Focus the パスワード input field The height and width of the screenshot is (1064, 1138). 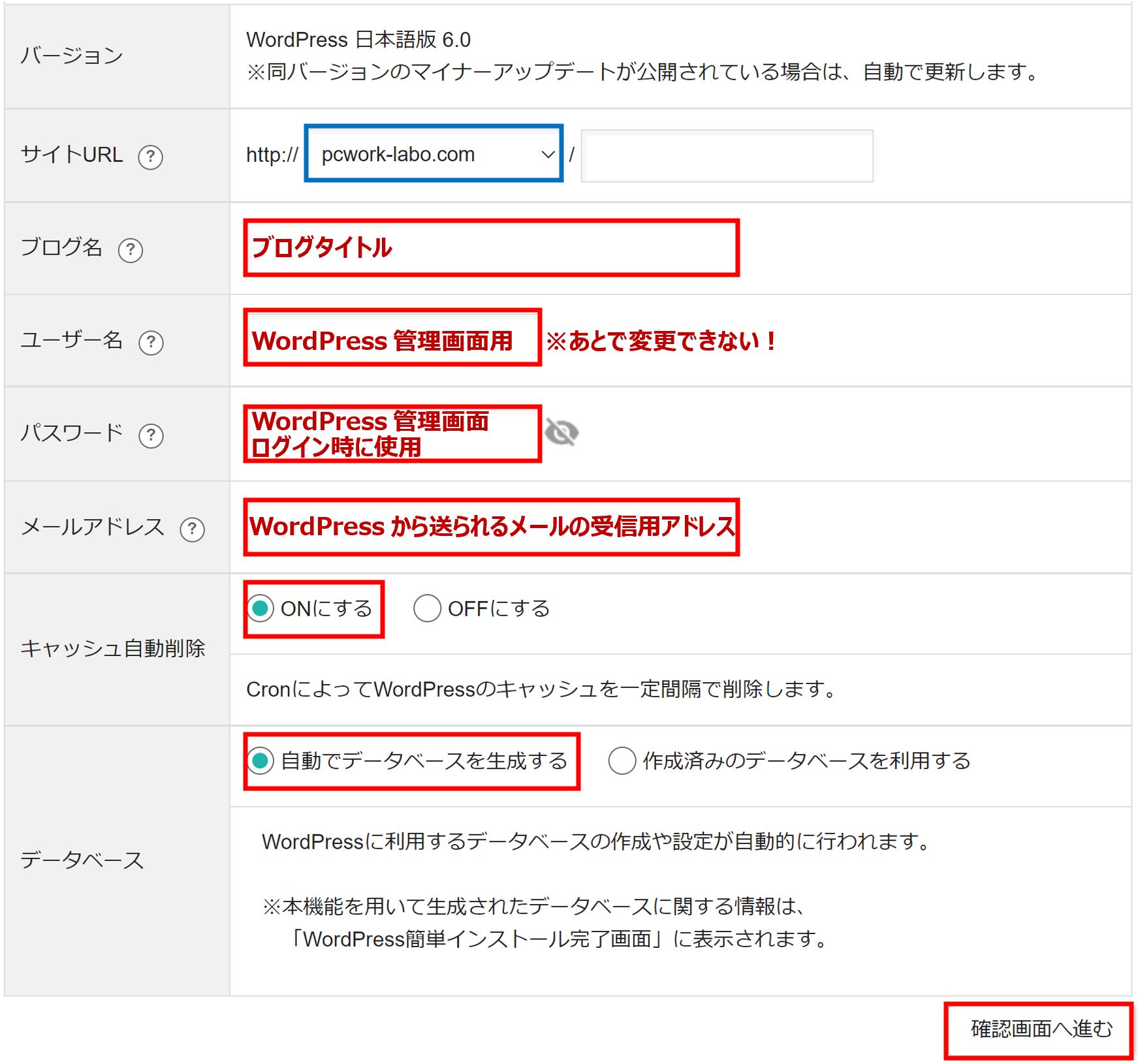392,433
